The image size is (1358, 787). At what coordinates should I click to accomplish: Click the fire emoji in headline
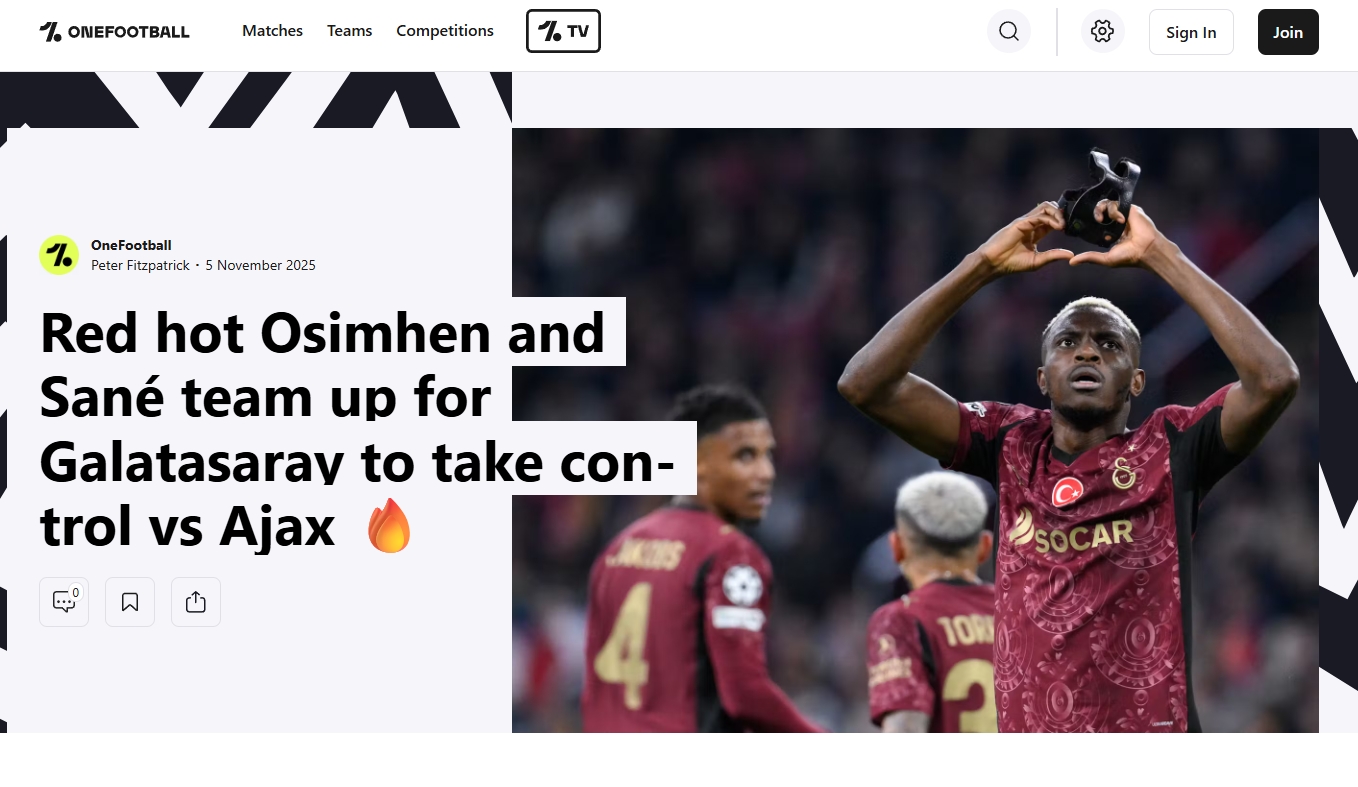coord(389,526)
